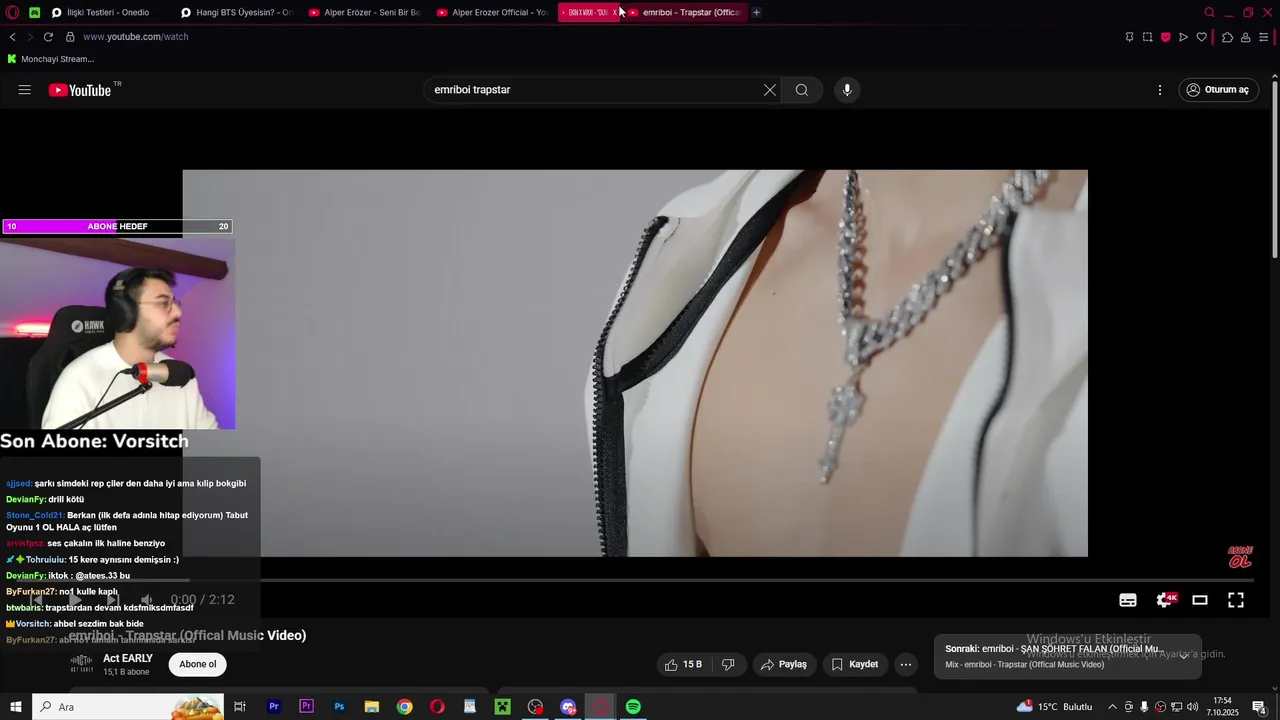This screenshot has height=720, width=1280.
Task: Open volume control in system tray
Action: (x=1192, y=707)
